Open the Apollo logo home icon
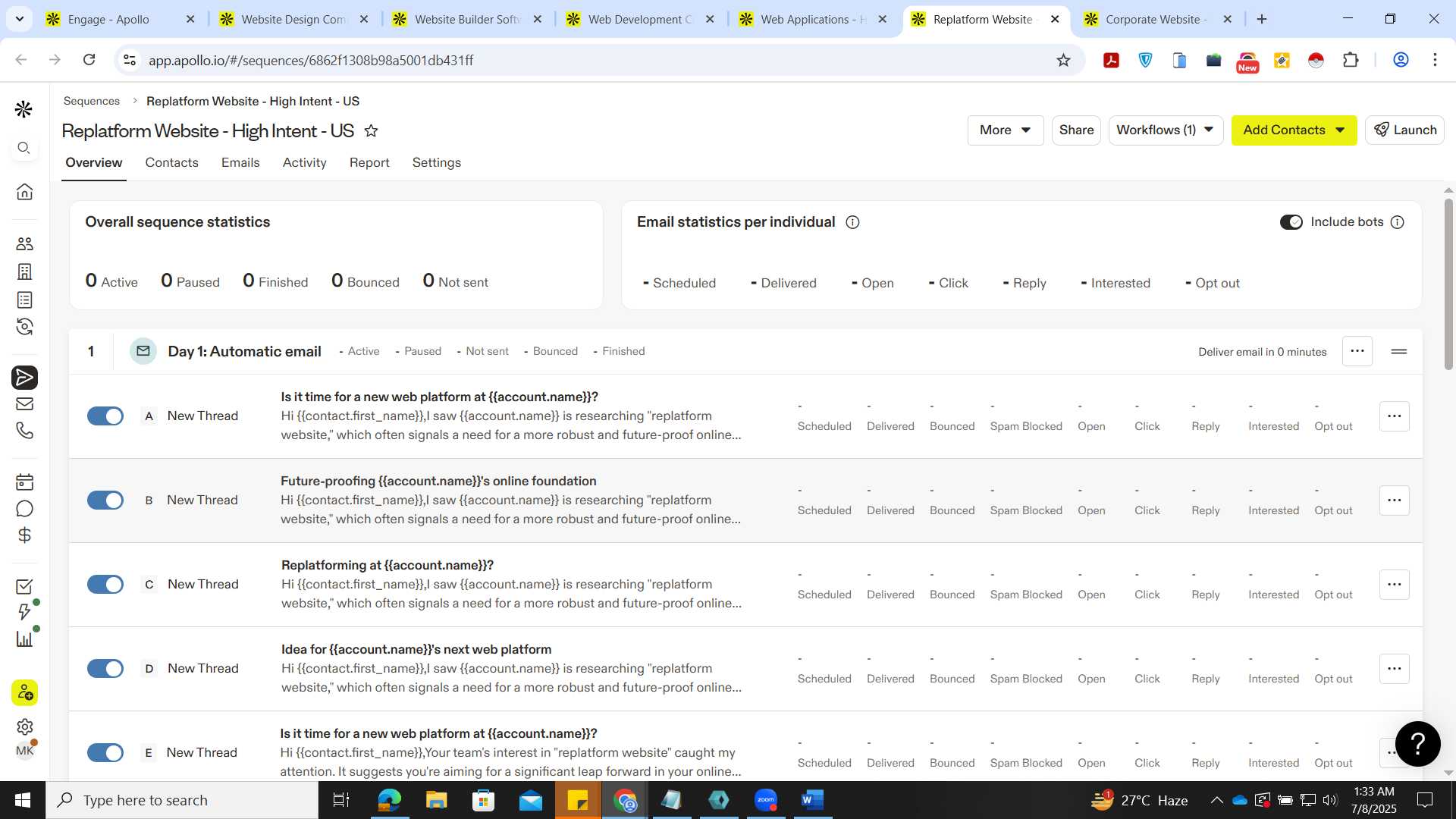 (24, 110)
